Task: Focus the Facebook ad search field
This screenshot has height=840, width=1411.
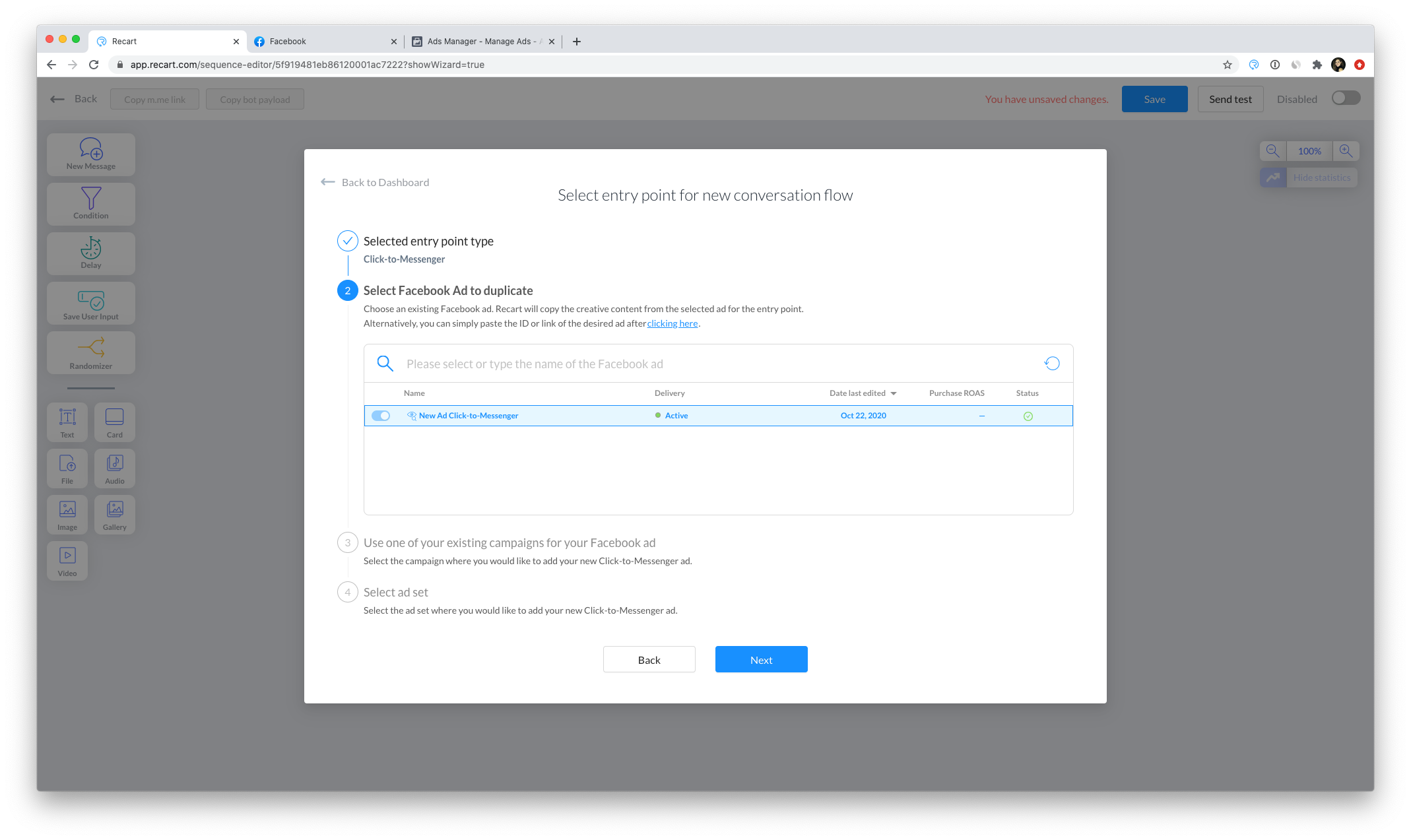Action: (x=718, y=364)
